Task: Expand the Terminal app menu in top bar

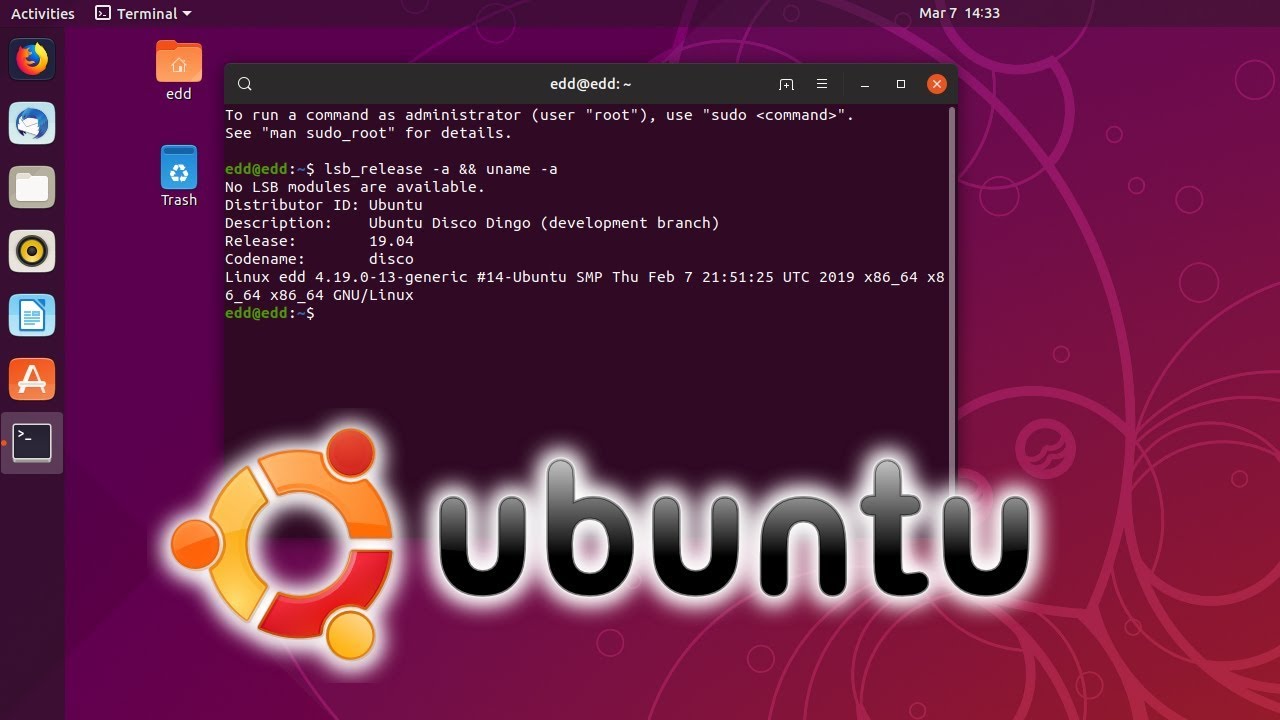Action: (143, 14)
